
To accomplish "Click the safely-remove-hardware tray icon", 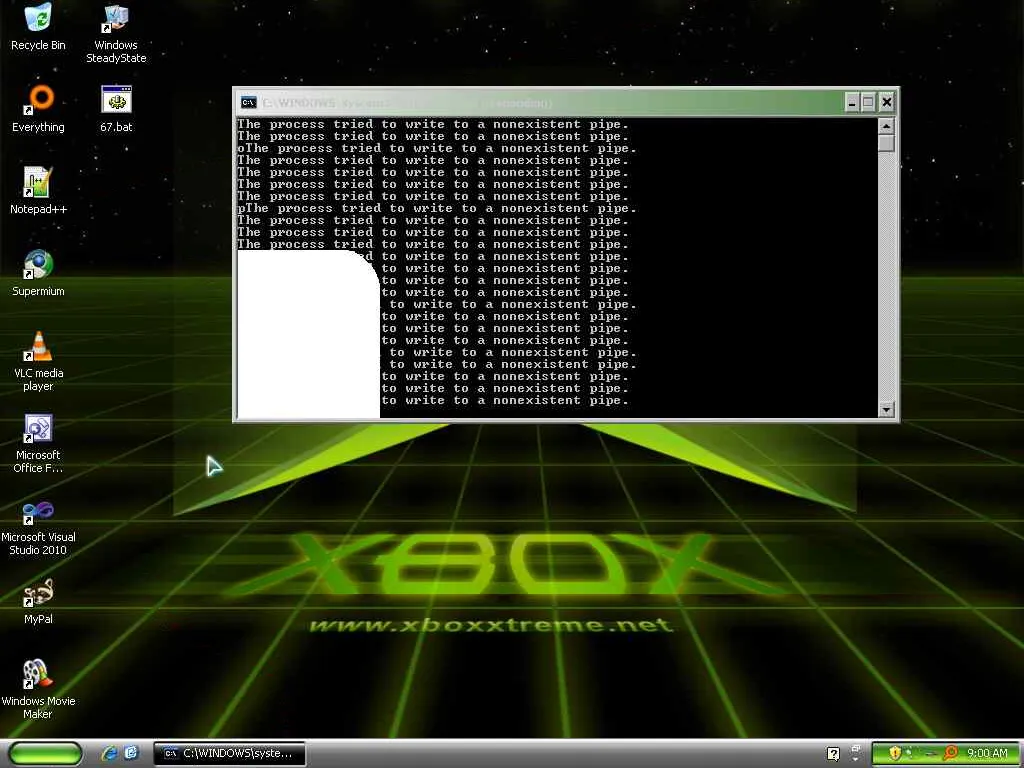I will [930, 753].
